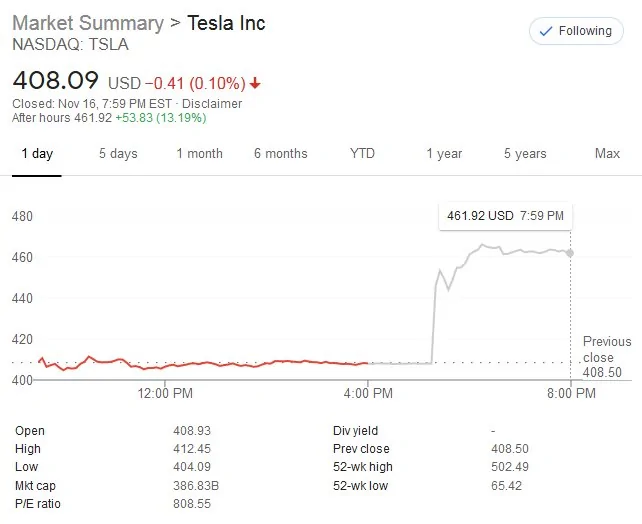Click the Previous close label on chart
The width and height of the screenshot is (642, 524).
[607, 349]
